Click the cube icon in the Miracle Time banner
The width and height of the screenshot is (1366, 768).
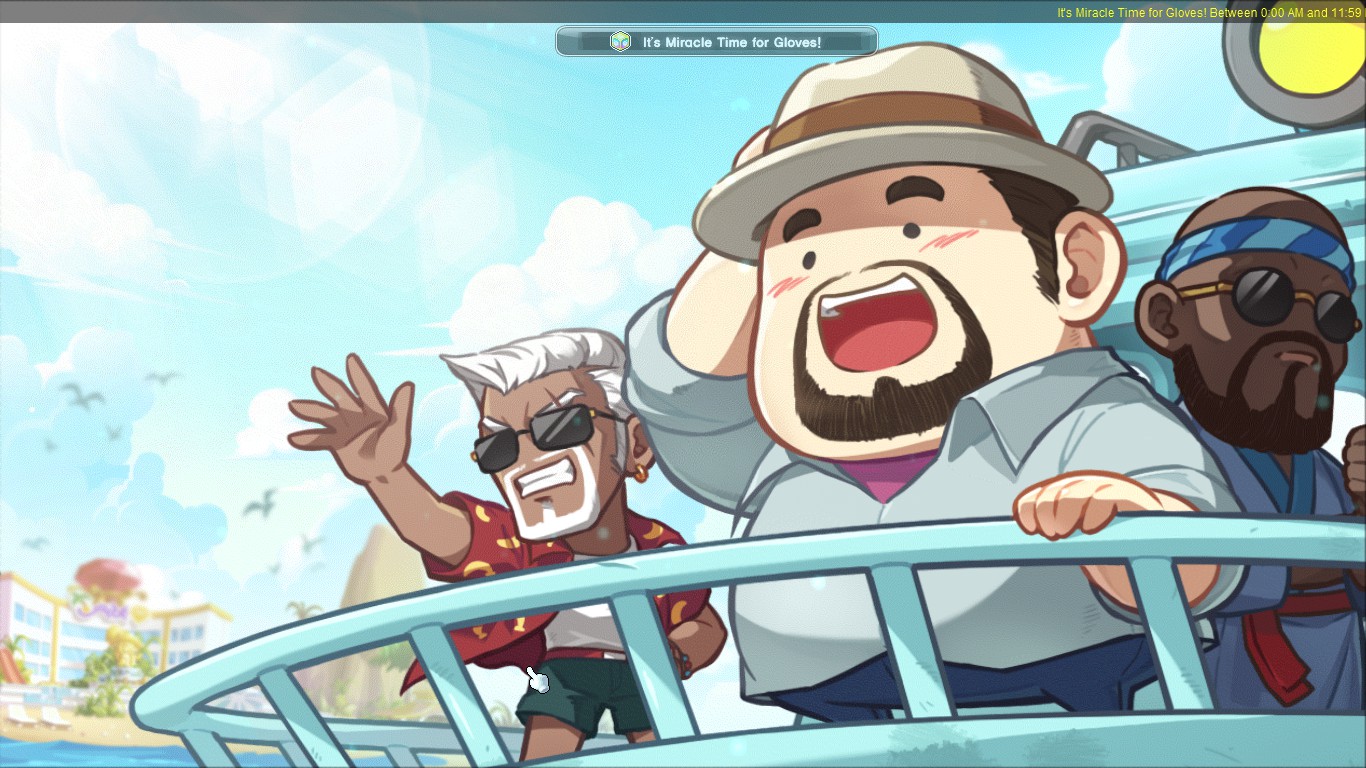coord(621,42)
